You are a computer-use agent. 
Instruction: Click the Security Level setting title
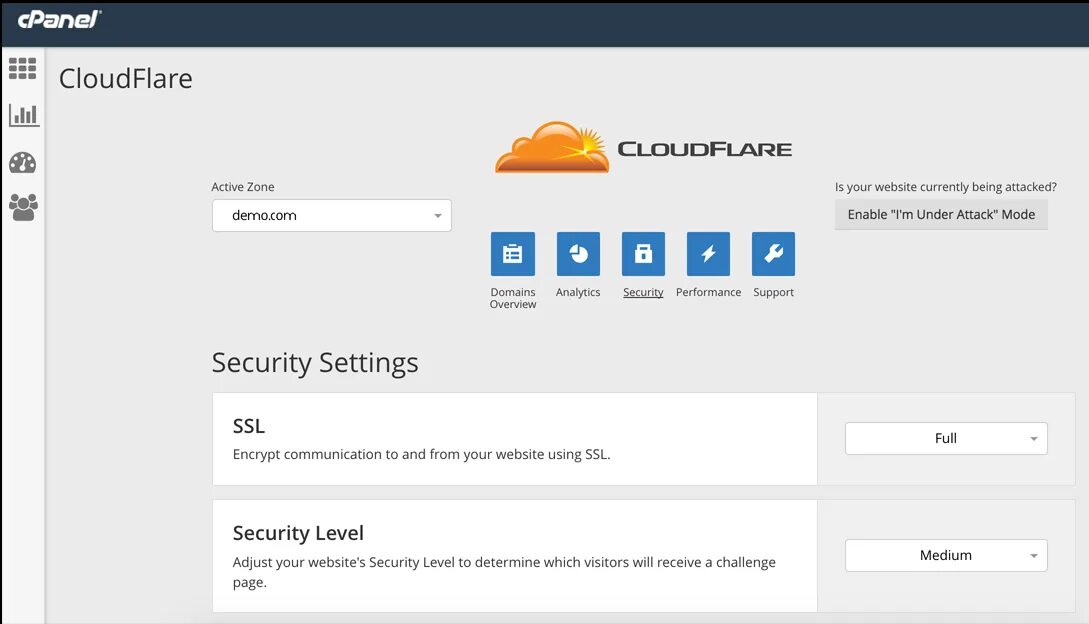298,533
